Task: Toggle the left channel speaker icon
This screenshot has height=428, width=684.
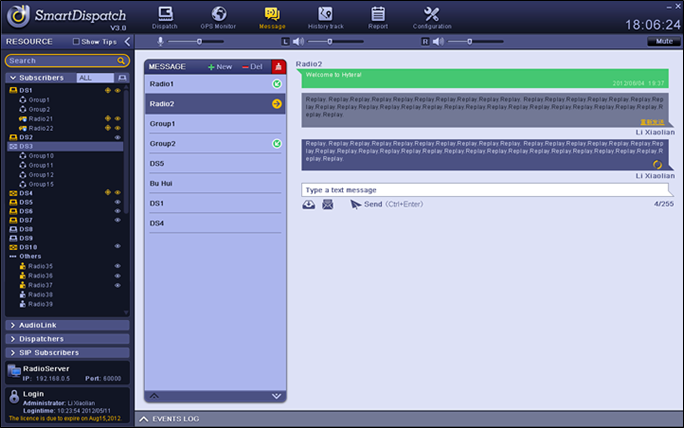Action: point(298,41)
